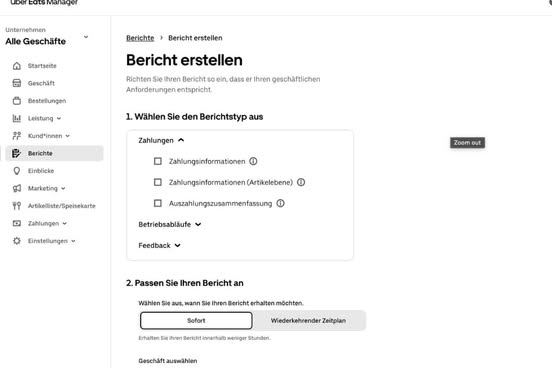
Task: Open Bestellungen via the shopping bag icon
Action: point(17,101)
